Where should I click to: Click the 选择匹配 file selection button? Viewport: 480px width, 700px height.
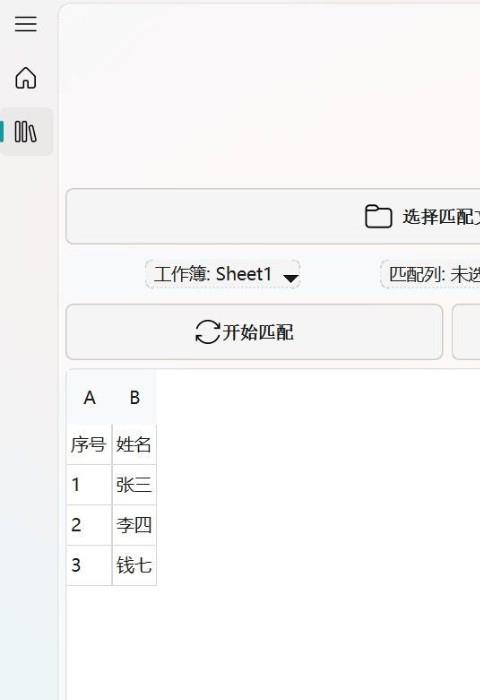point(273,217)
